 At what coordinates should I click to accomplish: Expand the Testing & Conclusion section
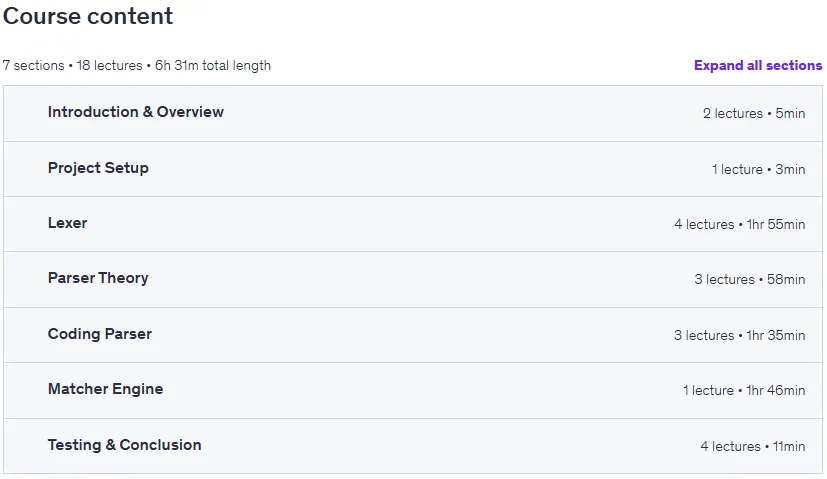[x=412, y=446]
